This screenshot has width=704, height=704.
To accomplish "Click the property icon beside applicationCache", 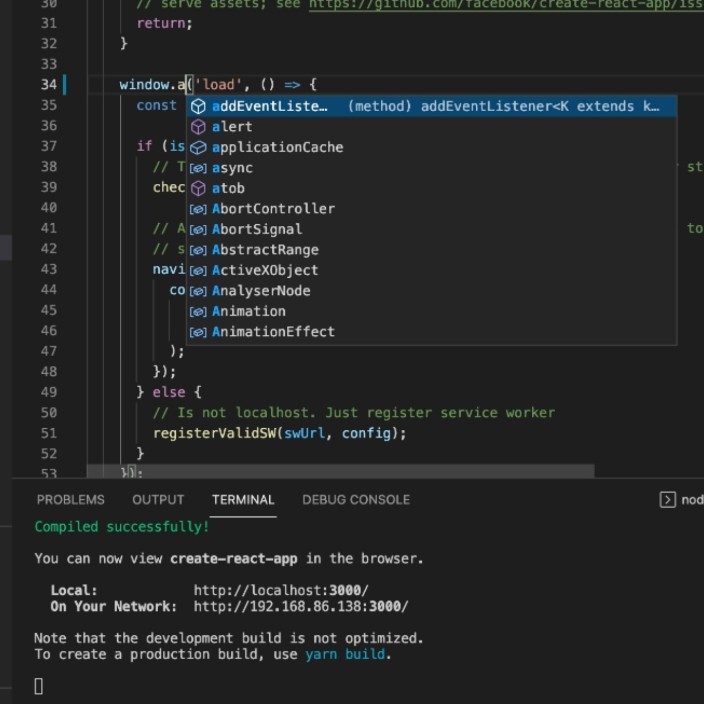I will [198, 147].
